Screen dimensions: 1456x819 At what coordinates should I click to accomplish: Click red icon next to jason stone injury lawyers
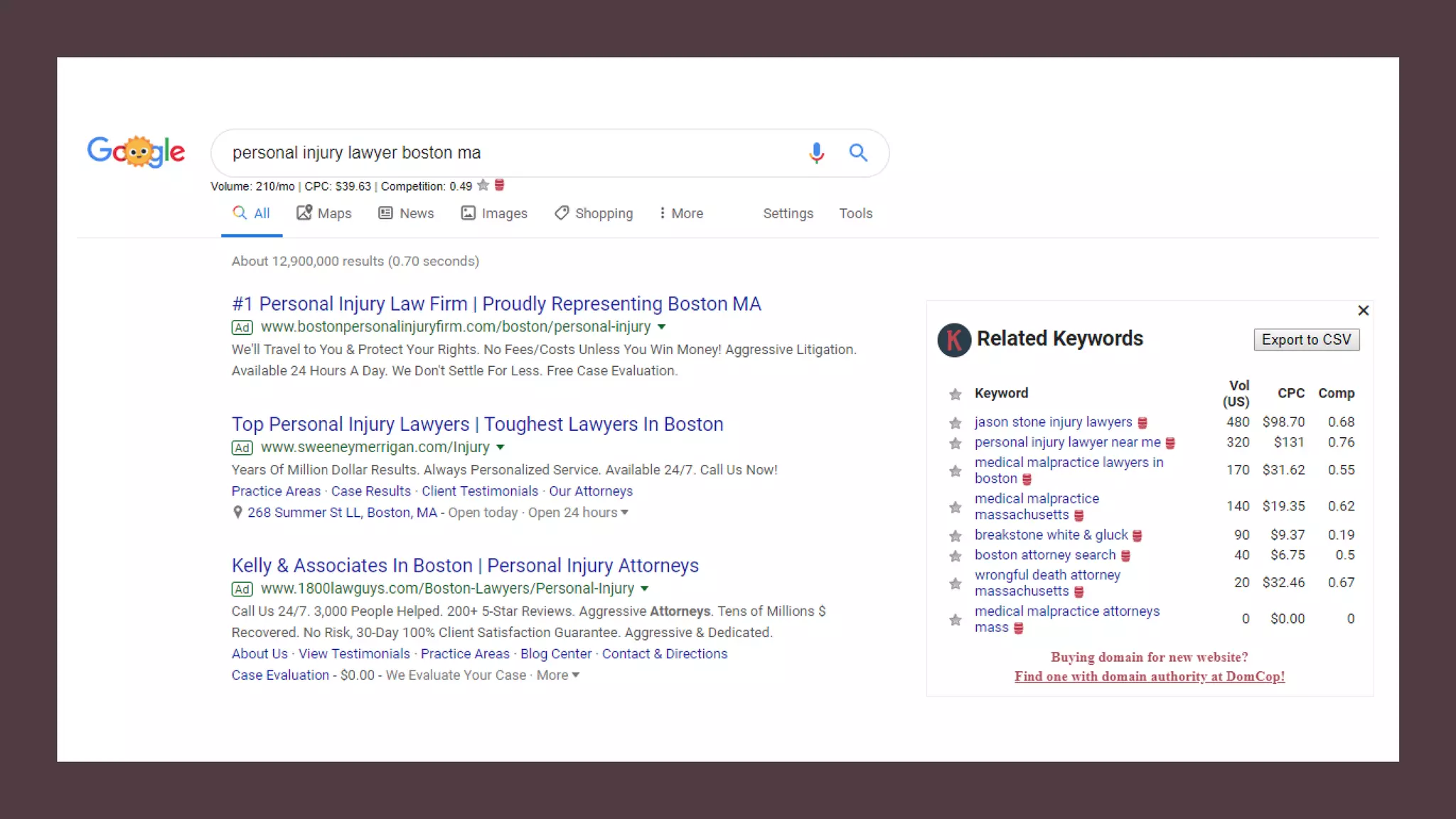point(1142,423)
